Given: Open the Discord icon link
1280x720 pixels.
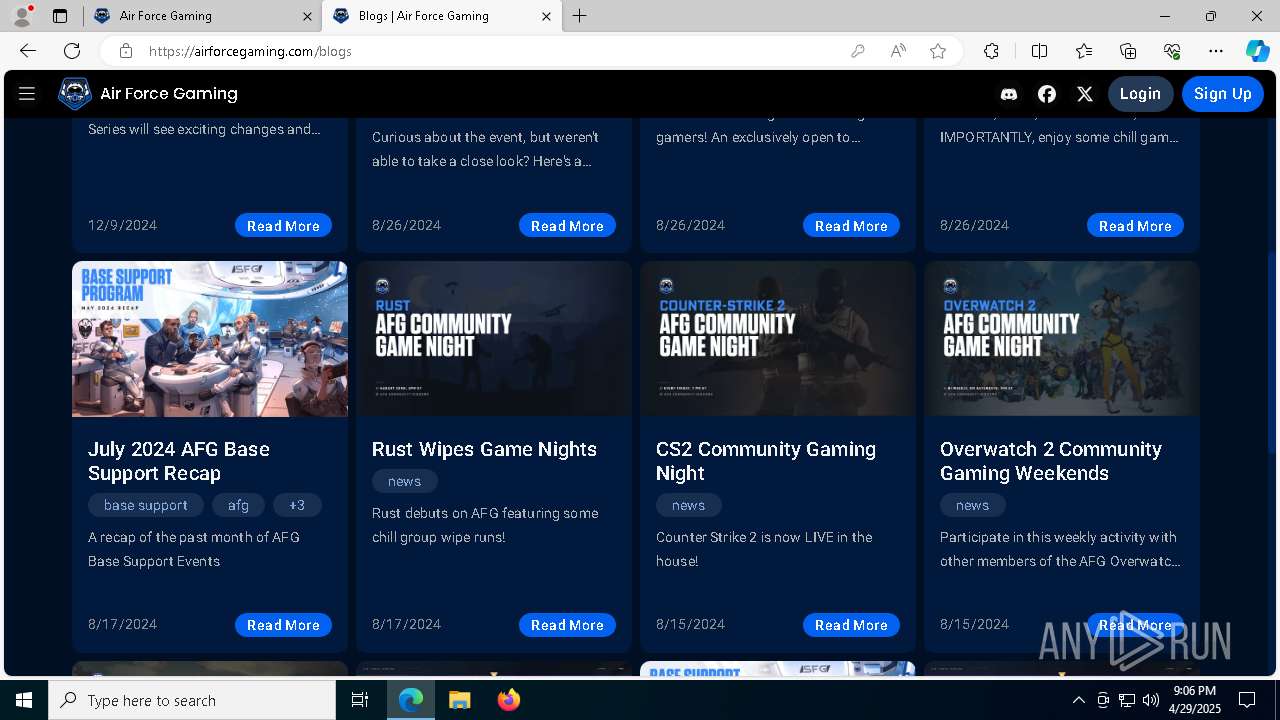Looking at the screenshot, I should tap(1009, 94).
